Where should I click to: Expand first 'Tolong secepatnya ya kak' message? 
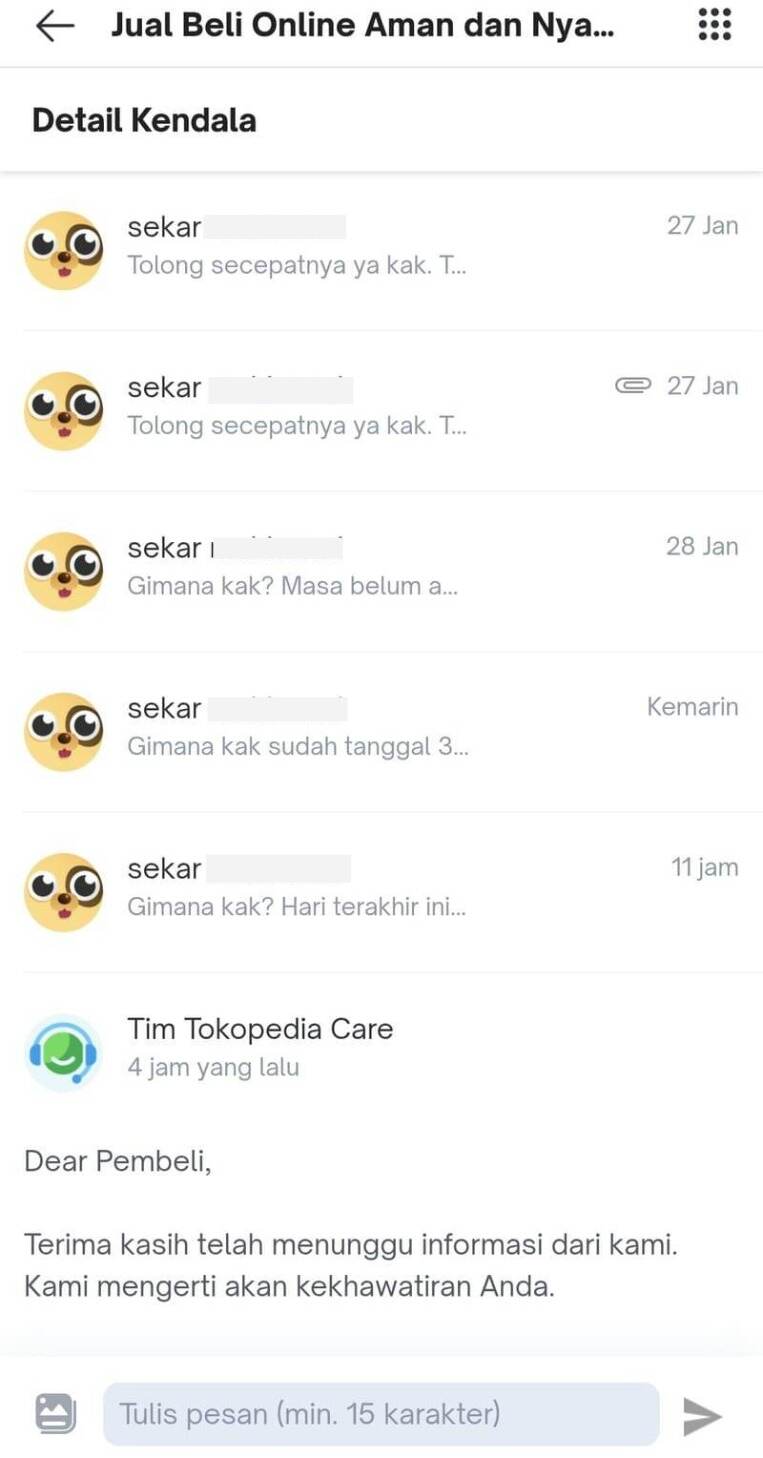pos(381,250)
